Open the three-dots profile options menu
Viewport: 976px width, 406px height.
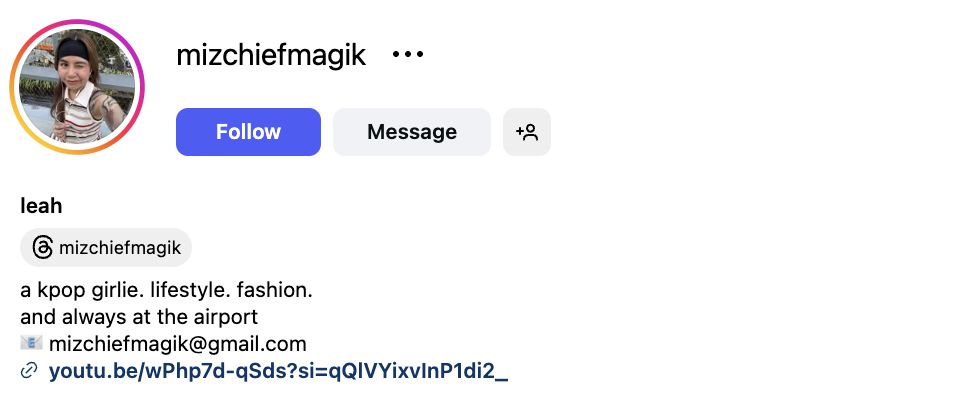tap(408, 55)
